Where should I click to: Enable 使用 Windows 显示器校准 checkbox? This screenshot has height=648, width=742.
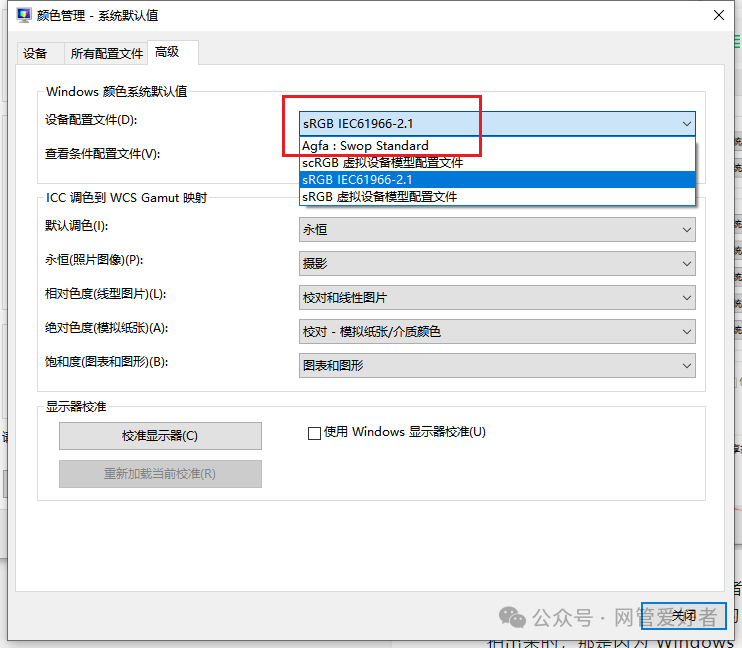(x=315, y=433)
